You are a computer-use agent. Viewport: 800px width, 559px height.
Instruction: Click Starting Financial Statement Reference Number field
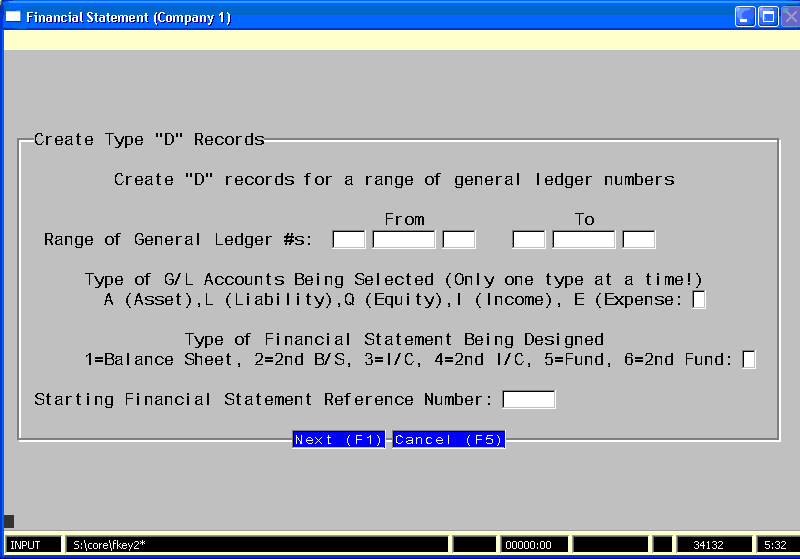point(528,400)
